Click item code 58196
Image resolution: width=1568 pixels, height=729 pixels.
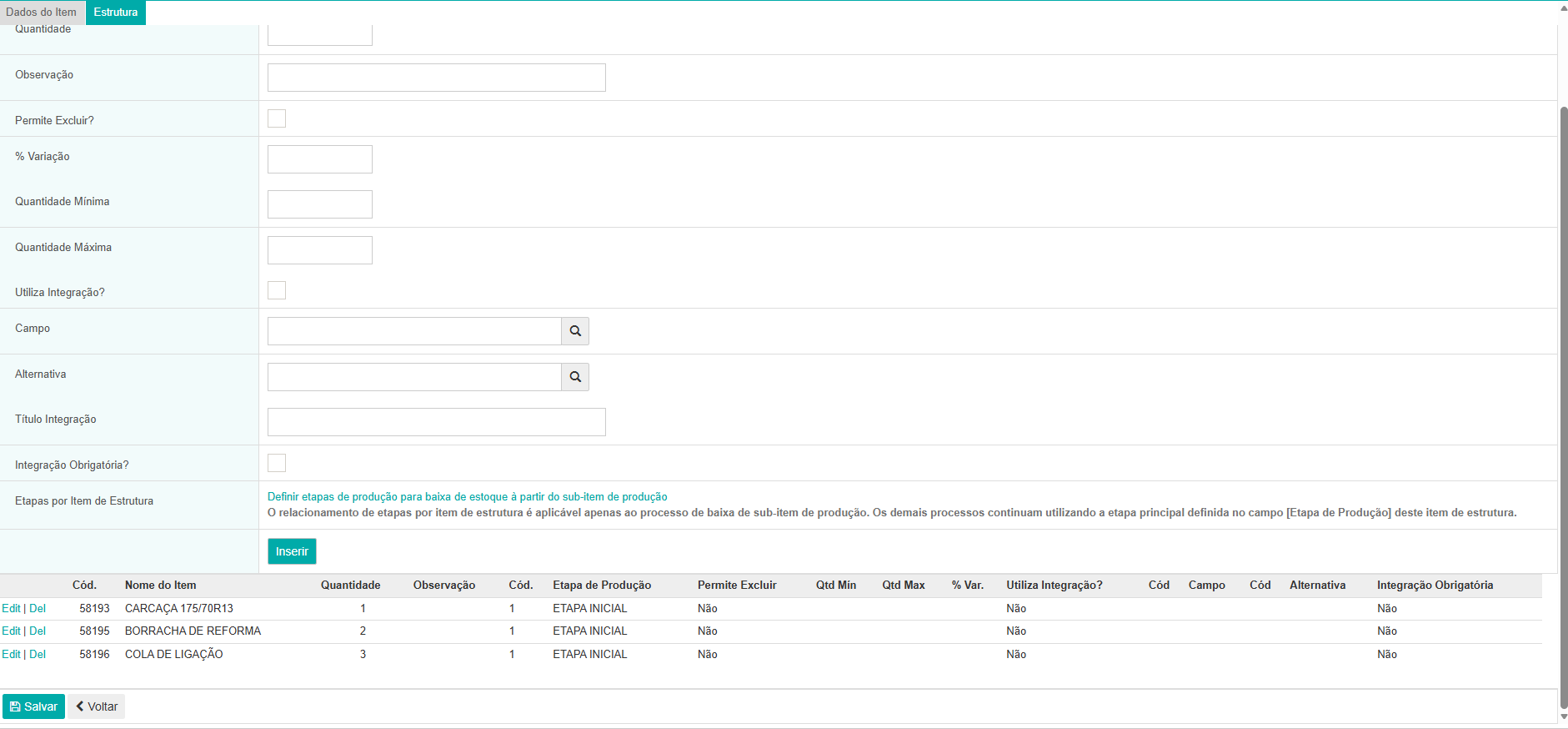coord(95,655)
